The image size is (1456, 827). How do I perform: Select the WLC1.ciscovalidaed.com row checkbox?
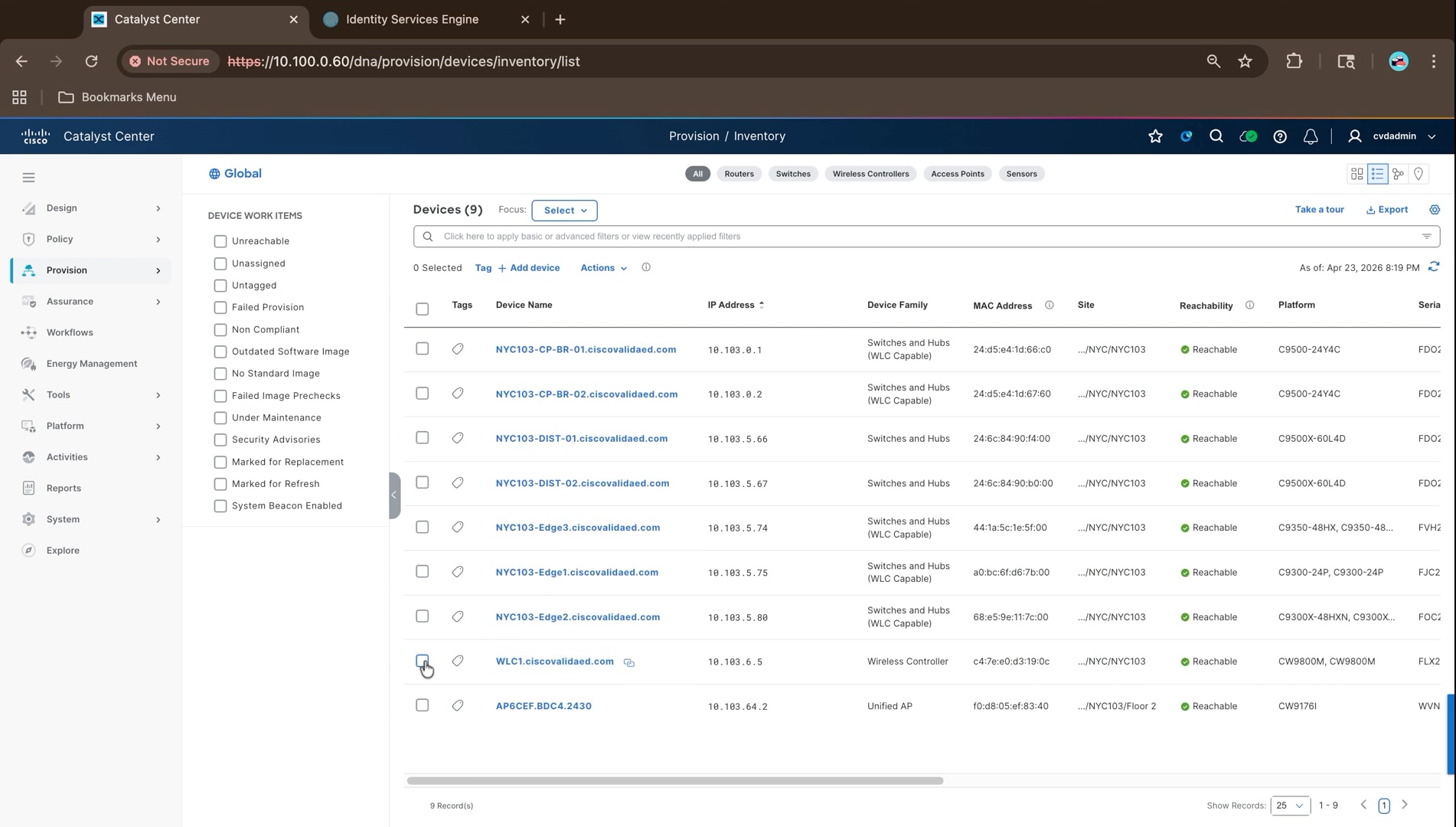(422, 661)
